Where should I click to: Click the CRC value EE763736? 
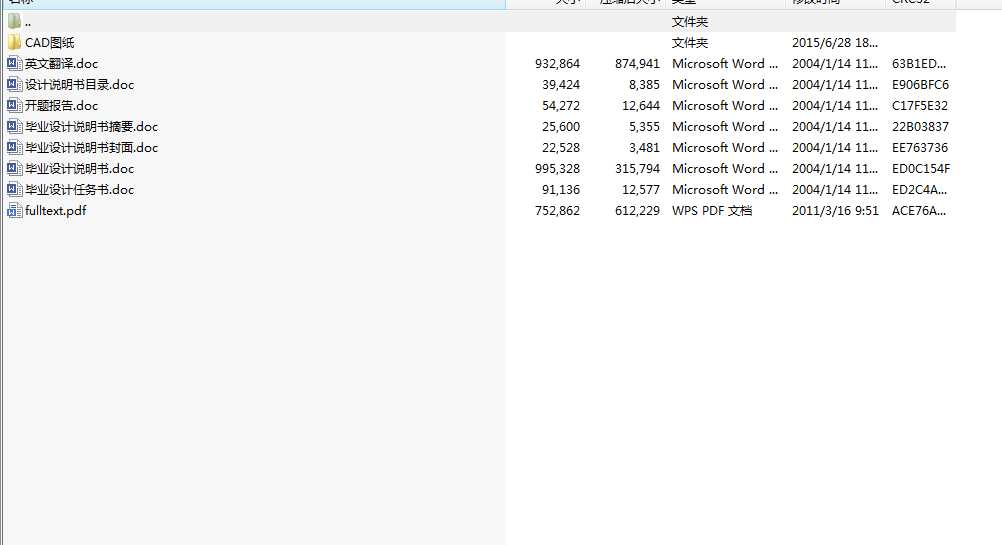coord(920,148)
